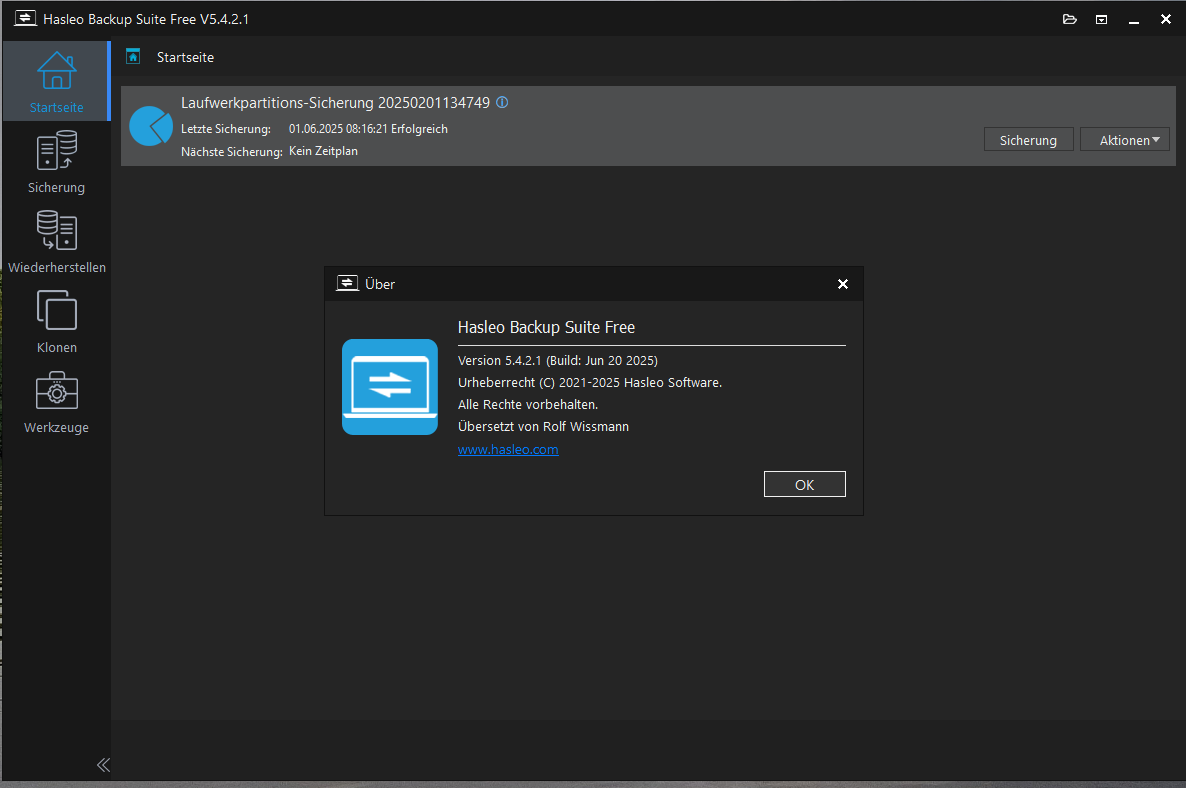Close the Über dialog with the X
Viewport: 1186px width, 788px height.
click(843, 284)
